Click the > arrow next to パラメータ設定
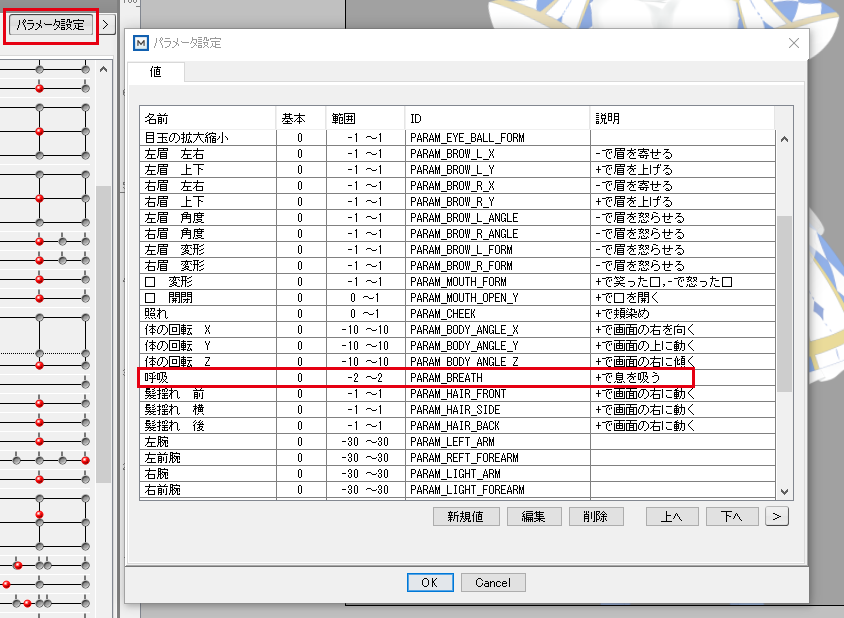This screenshot has height=618, width=844. click(106, 25)
